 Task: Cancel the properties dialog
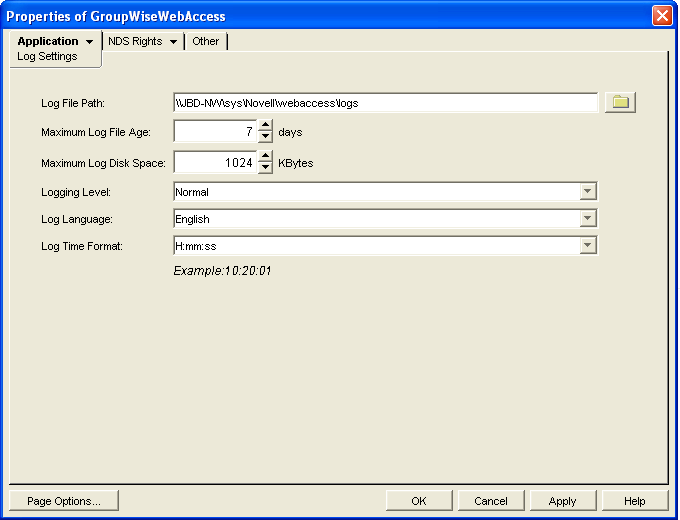click(x=491, y=501)
